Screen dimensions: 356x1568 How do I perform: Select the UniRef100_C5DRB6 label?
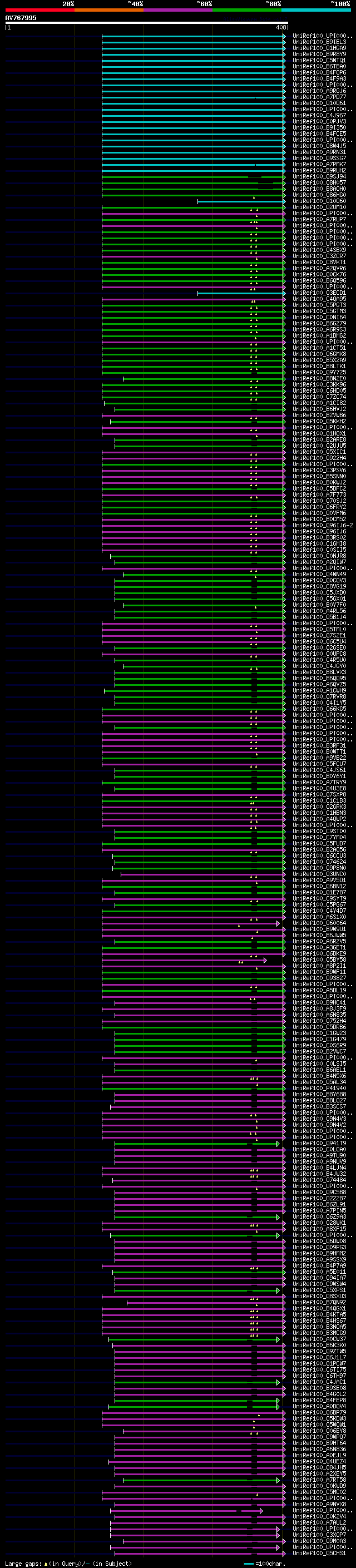[319, 1026]
